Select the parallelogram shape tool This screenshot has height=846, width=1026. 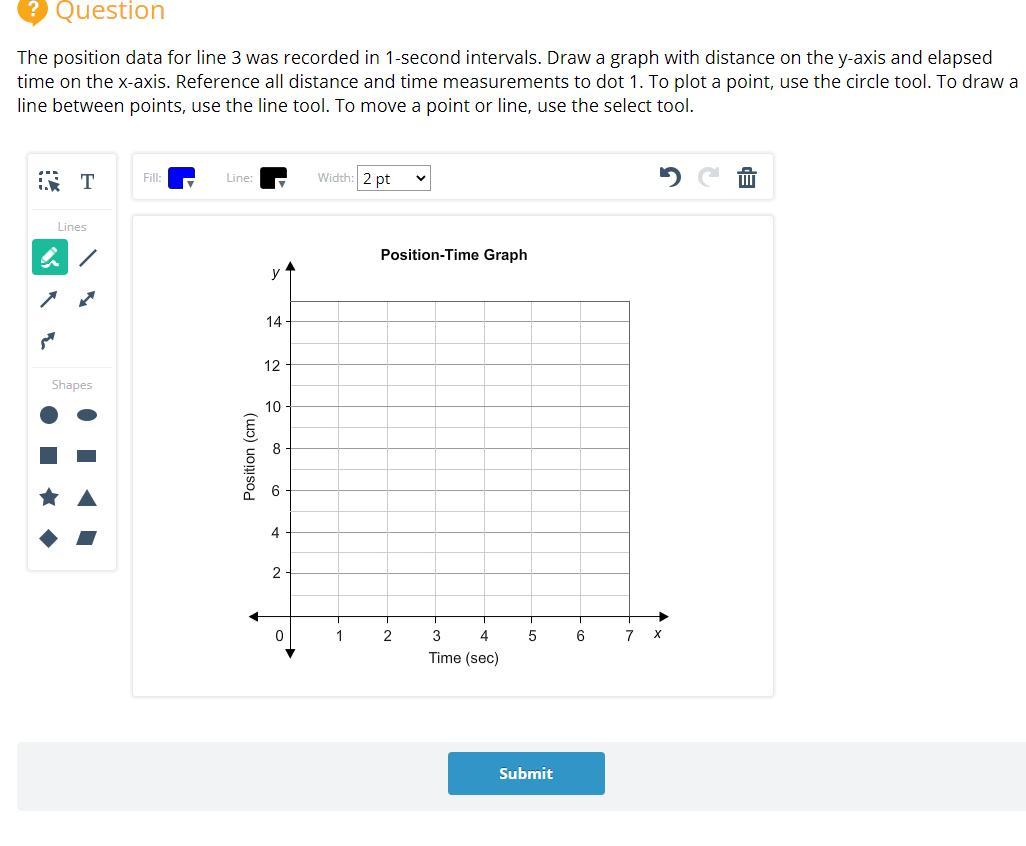[x=88, y=538]
